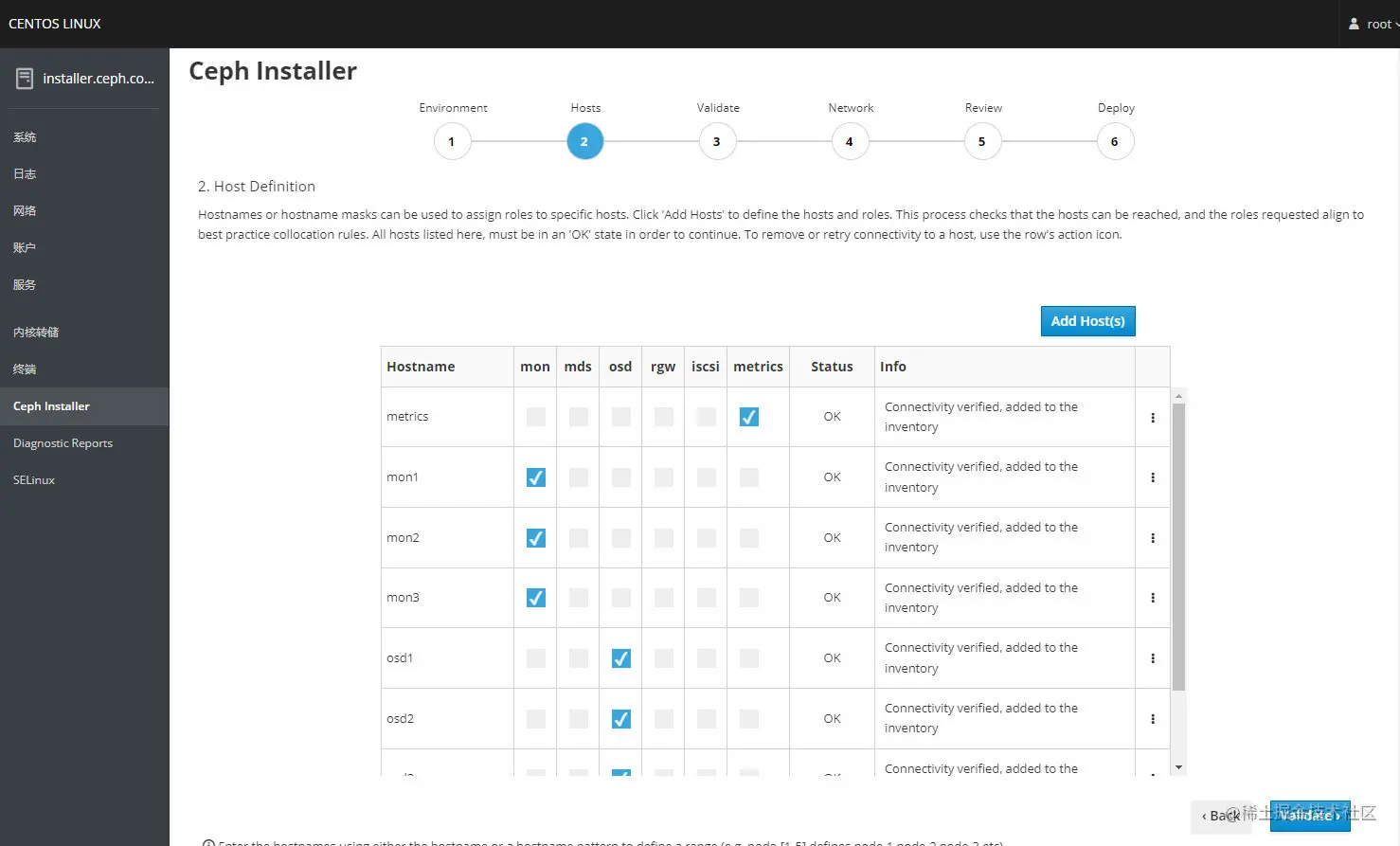Jump to step 3 Validate circle
This screenshot has width=1400, height=846.
pyautogui.click(x=717, y=142)
